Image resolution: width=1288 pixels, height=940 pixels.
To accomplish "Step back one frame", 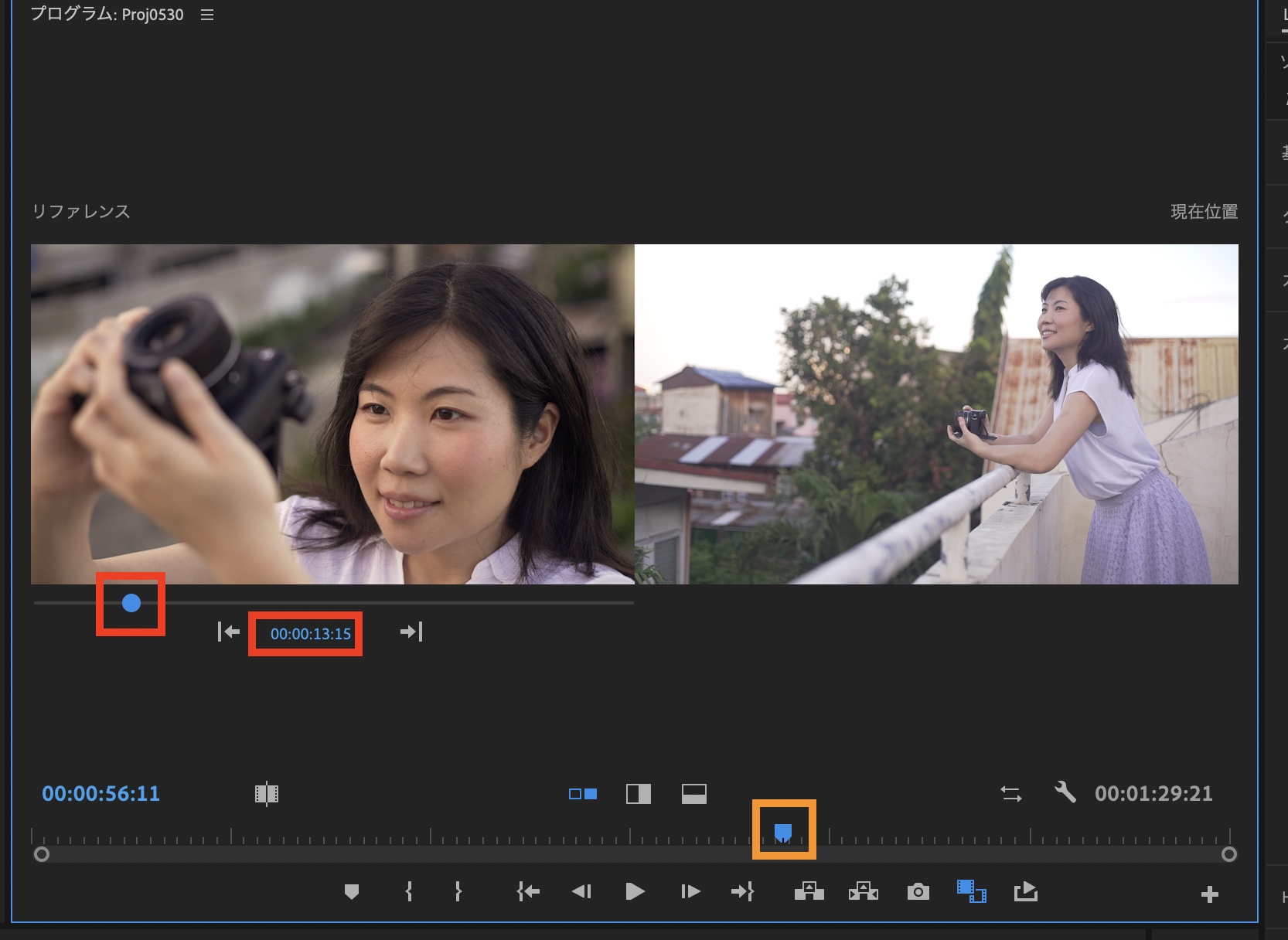I will 581,892.
